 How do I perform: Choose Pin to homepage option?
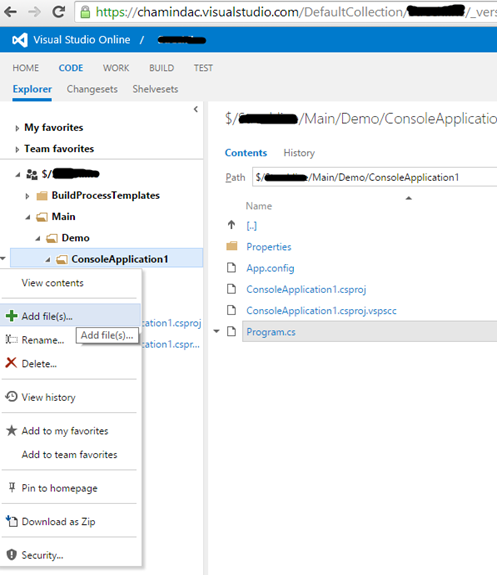[59, 488]
